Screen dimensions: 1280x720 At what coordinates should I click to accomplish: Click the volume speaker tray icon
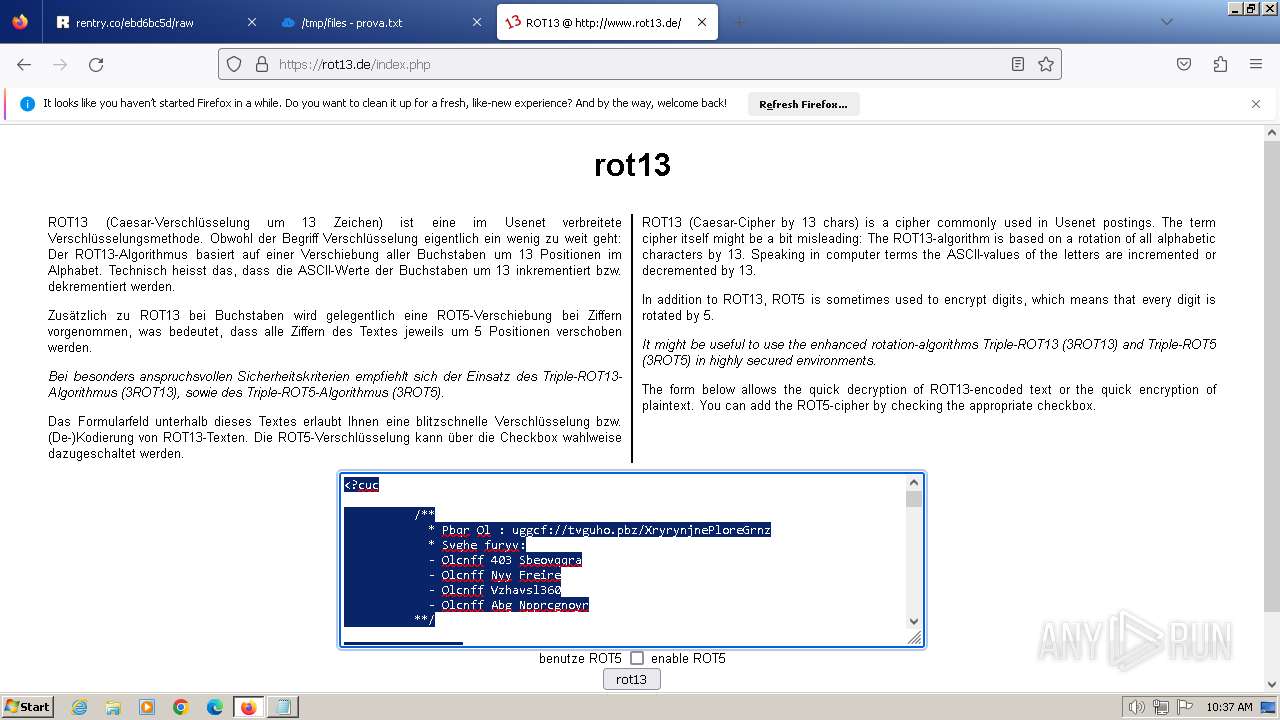tap(1137, 707)
